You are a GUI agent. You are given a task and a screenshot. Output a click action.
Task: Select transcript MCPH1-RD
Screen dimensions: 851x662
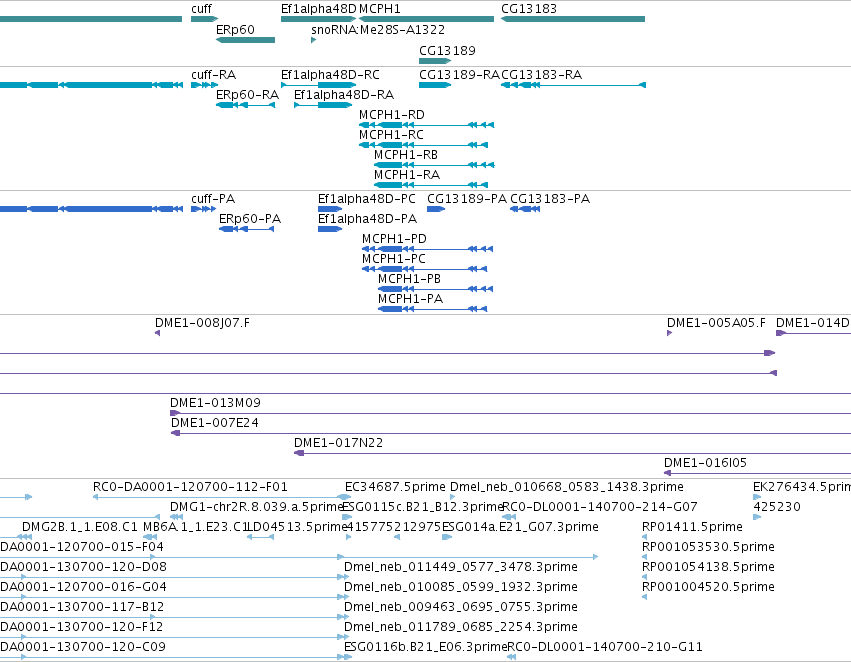tap(392, 114)
